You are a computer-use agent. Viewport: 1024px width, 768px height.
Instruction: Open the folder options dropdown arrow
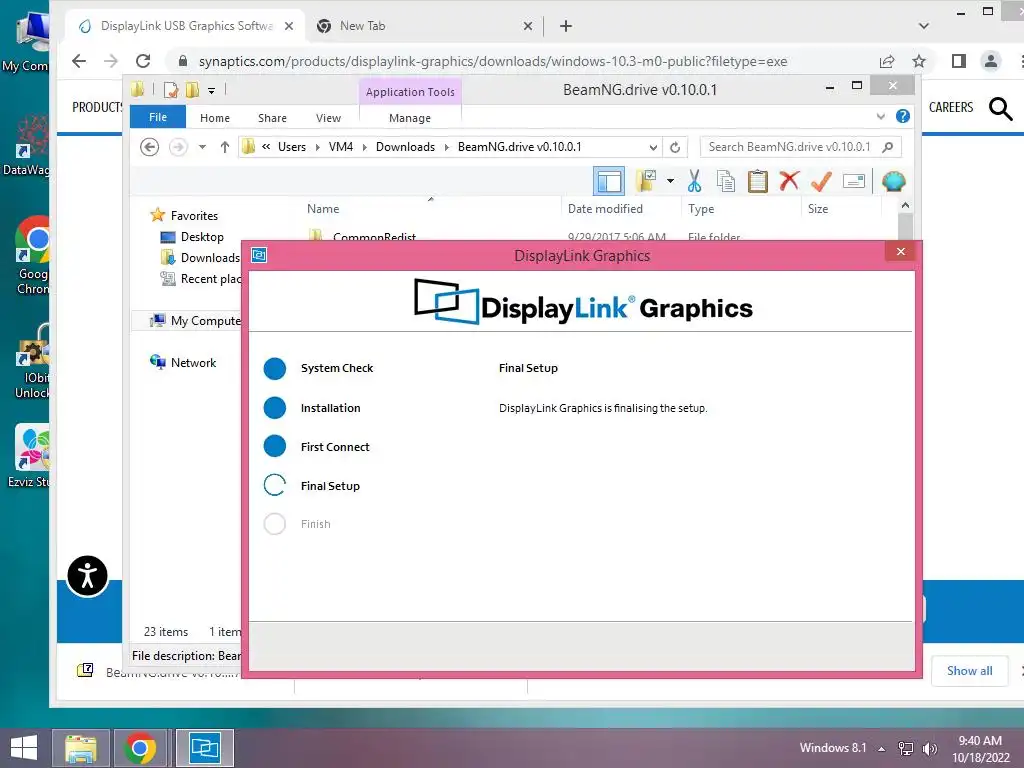tap(670, 181)
